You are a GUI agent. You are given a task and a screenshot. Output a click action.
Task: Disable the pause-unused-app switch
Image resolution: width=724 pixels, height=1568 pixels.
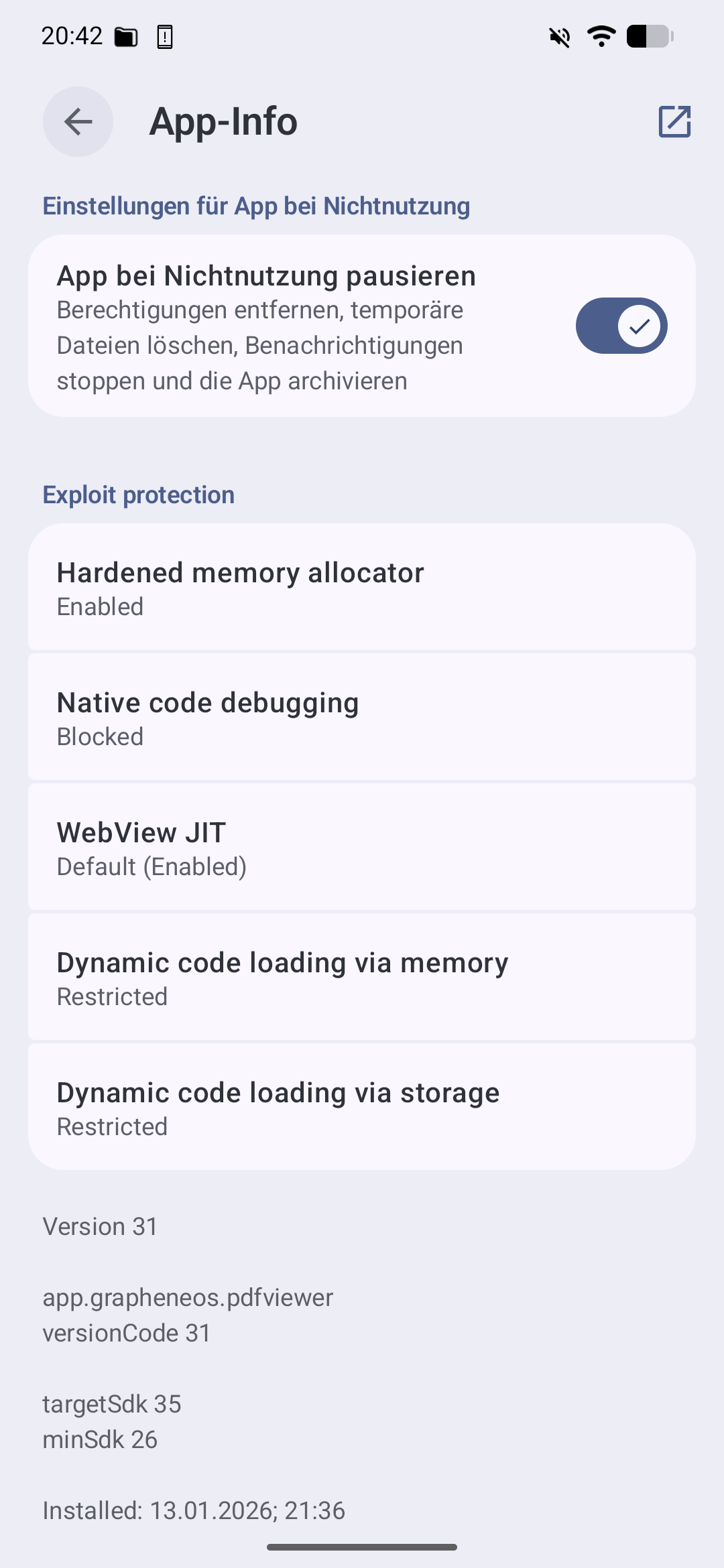(x=621, y=326)
